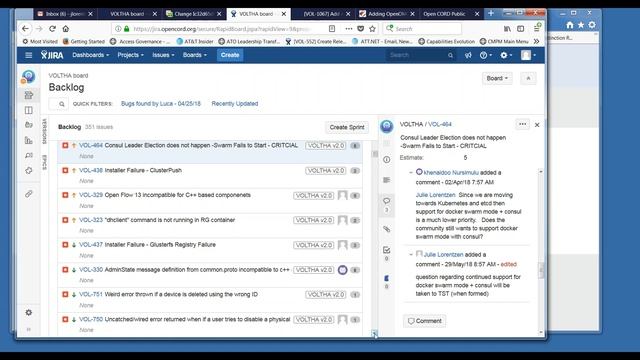This screenshot has width=640, height=360.
Task: Click the priority arrow icon of VOL-437
Action: tap(74, 245)
